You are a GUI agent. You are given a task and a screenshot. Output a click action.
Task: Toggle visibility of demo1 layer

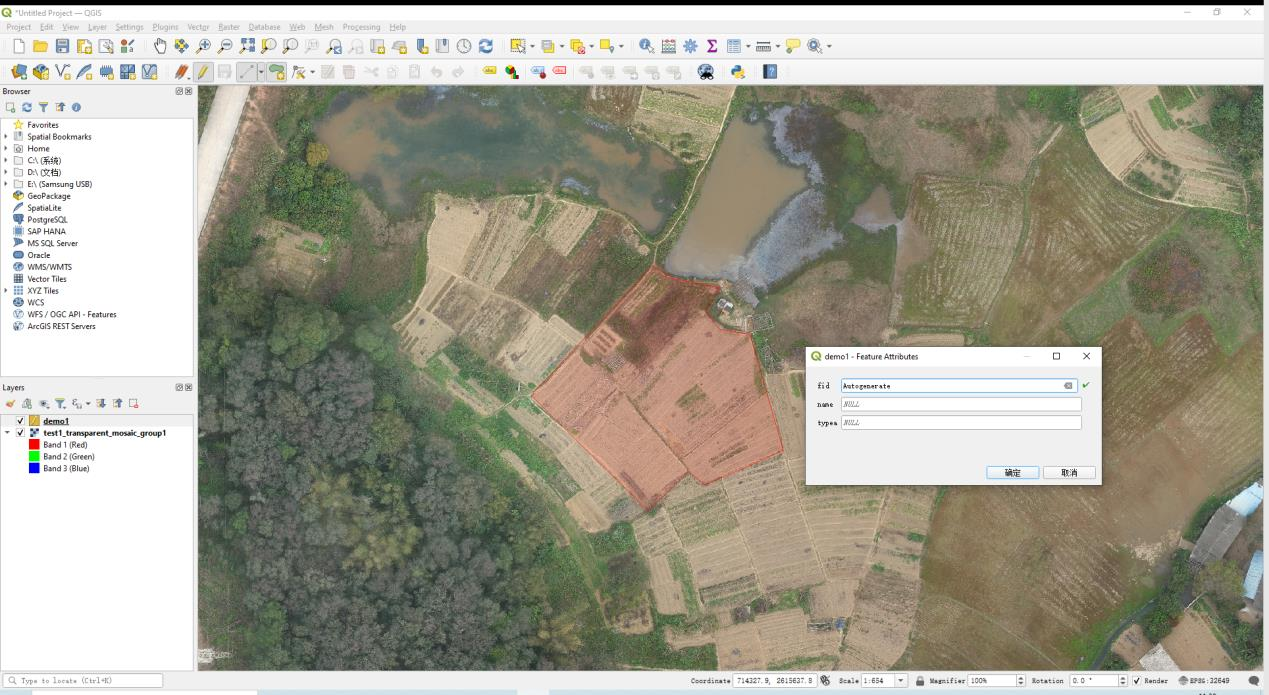coord(21,421)
